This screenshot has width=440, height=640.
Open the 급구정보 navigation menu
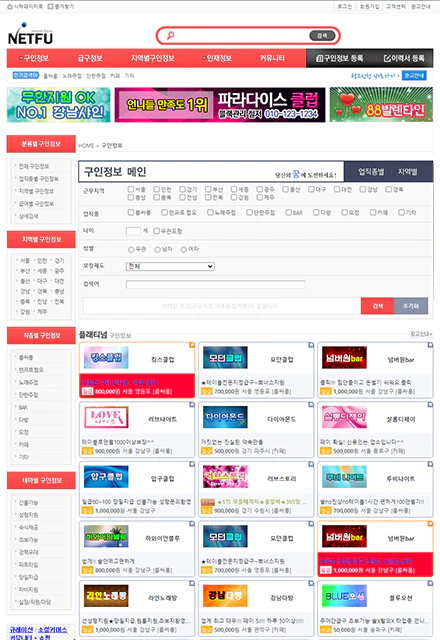click(90, 58)
